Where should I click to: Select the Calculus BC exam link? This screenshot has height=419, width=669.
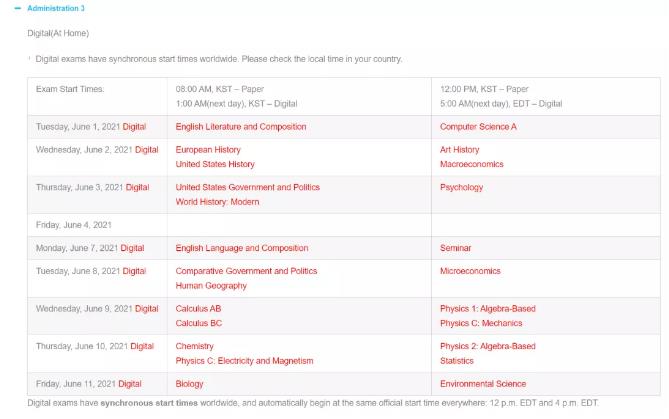tap(198, 323)
